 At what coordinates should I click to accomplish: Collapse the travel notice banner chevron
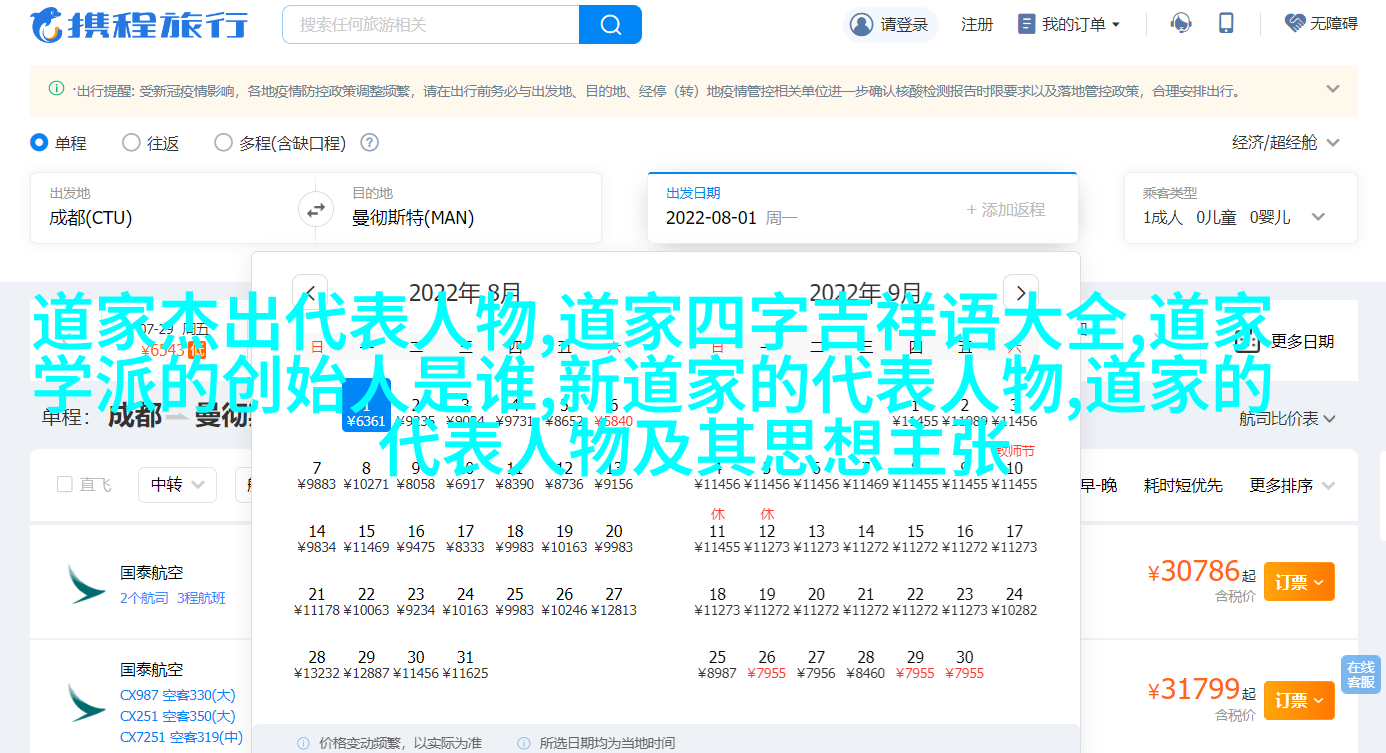coord(1332,89)
